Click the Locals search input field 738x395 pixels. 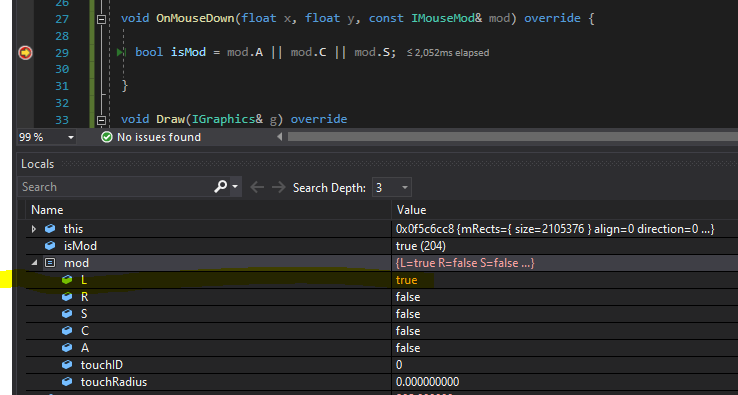tap(116, 187)
